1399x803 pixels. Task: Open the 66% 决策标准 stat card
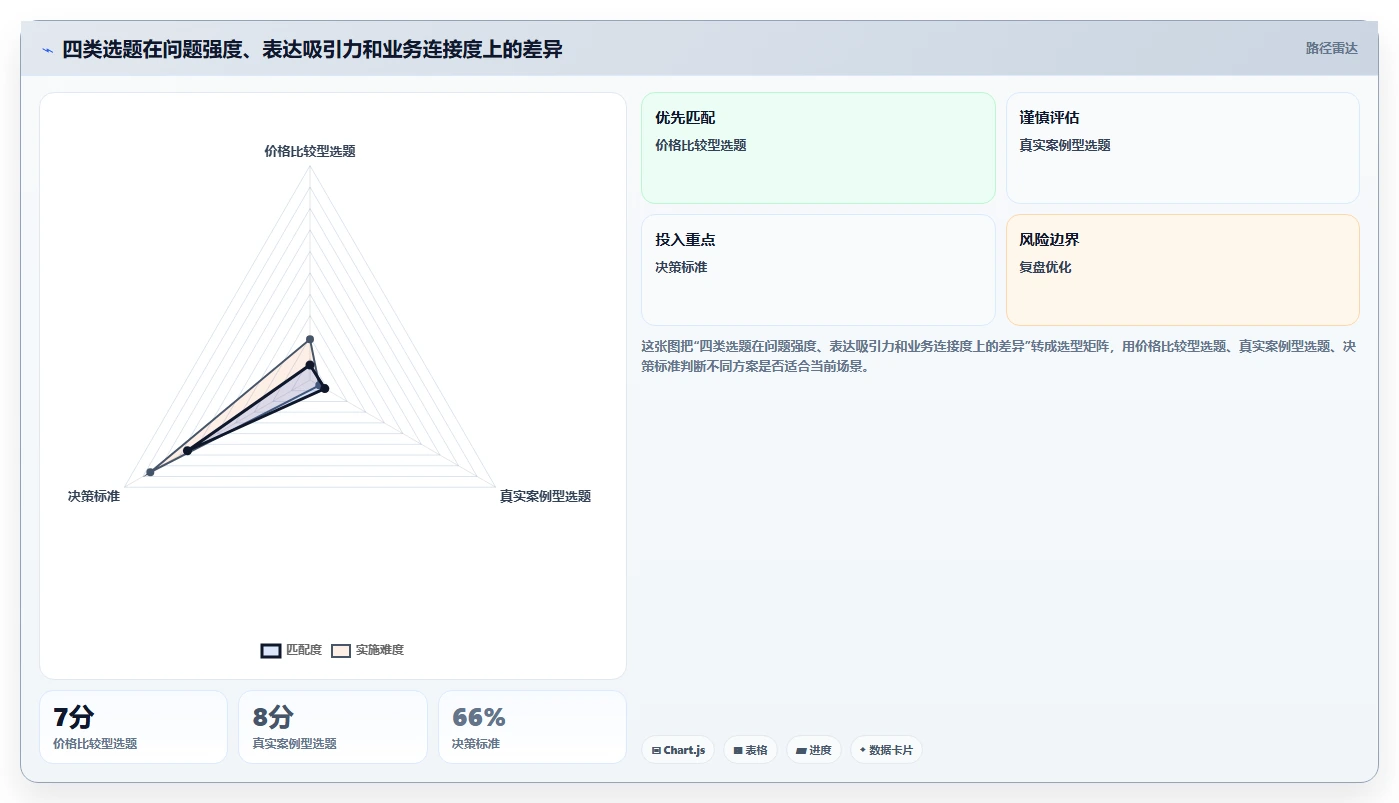click(532, 727)
